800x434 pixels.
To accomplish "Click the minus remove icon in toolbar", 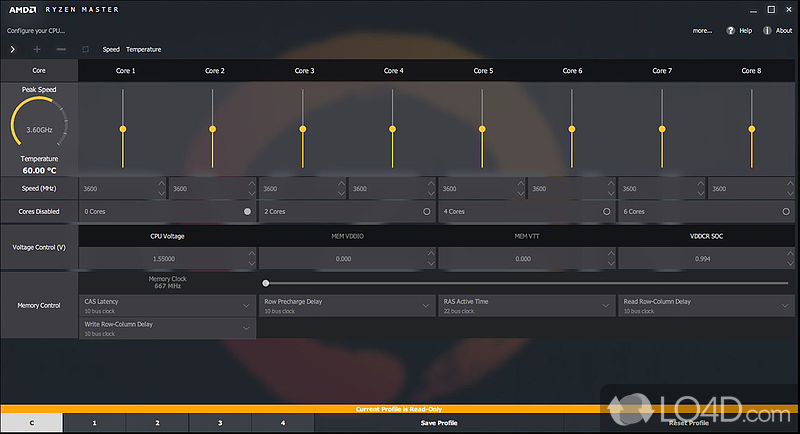I will (x=61, y=49).
